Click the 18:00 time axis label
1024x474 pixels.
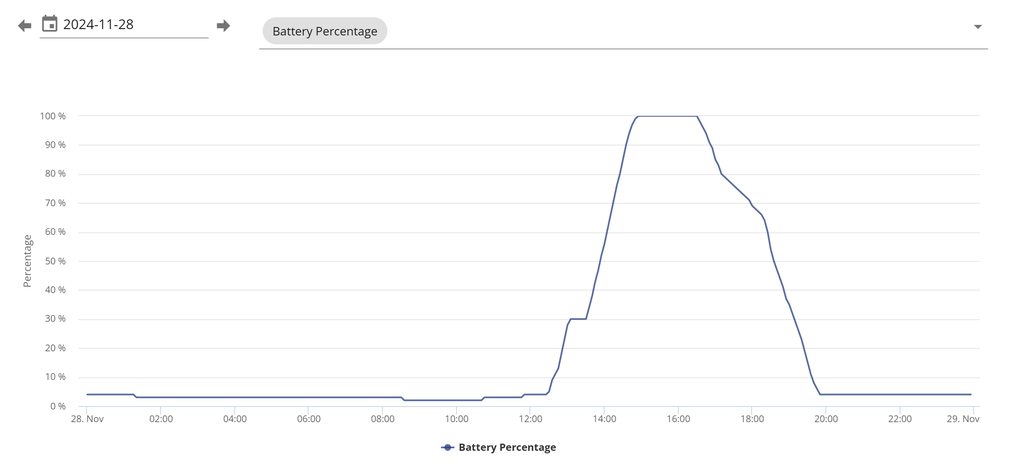[751, 420]
